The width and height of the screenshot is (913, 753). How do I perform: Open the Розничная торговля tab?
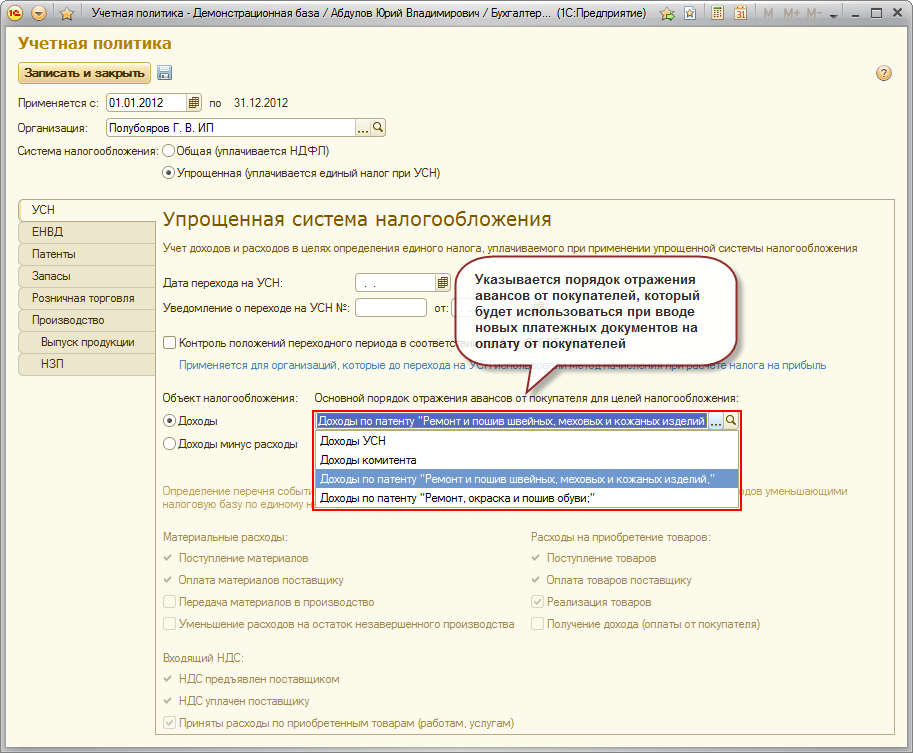(85, 298)
